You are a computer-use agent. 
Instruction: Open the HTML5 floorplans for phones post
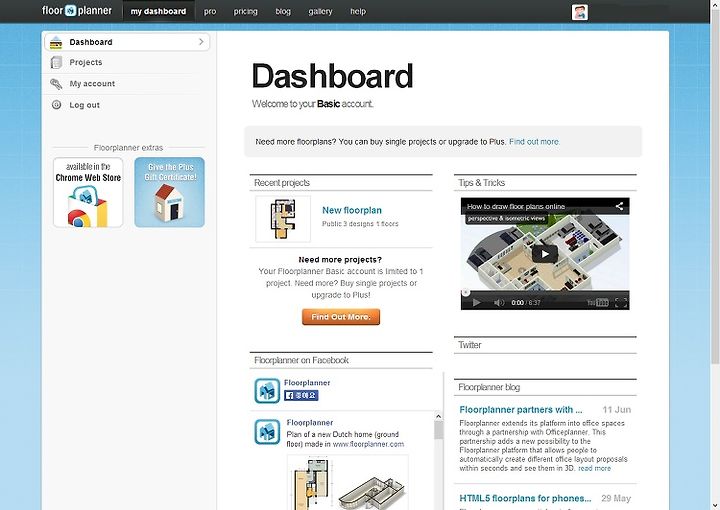(x=525, y=498)
